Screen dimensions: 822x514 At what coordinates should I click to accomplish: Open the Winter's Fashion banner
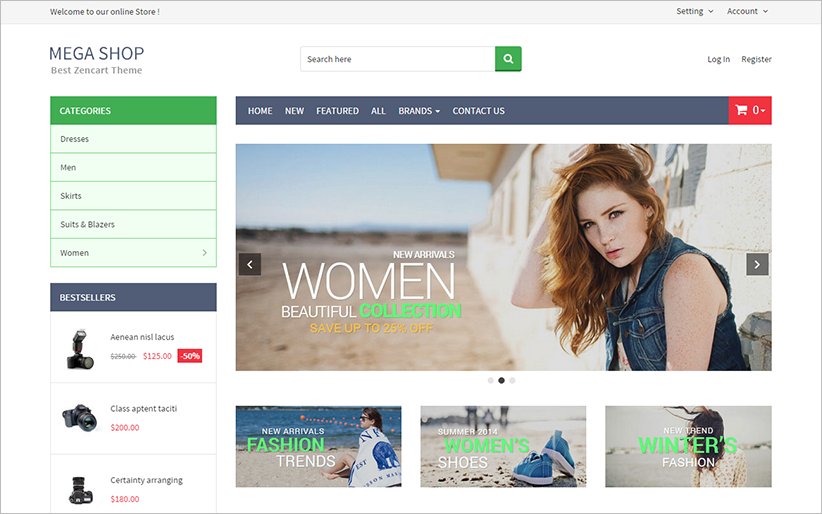[688, 446]
